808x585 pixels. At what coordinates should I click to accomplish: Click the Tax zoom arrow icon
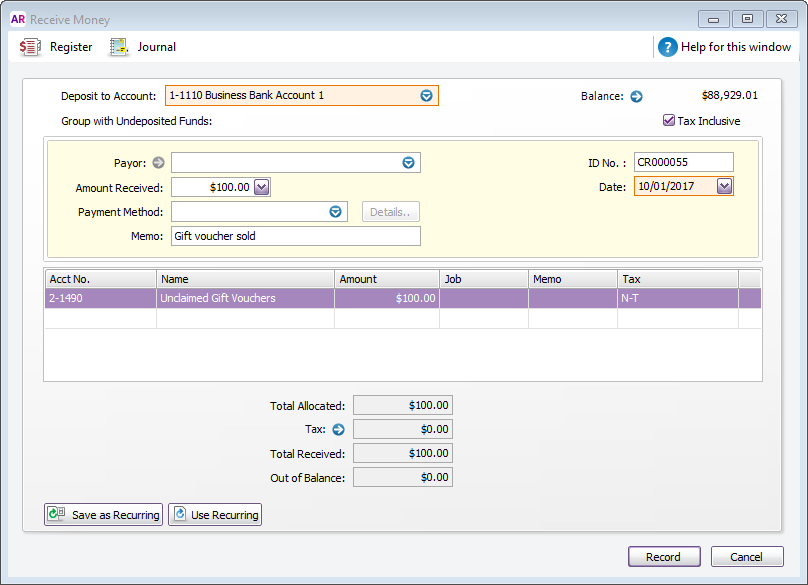338,430
